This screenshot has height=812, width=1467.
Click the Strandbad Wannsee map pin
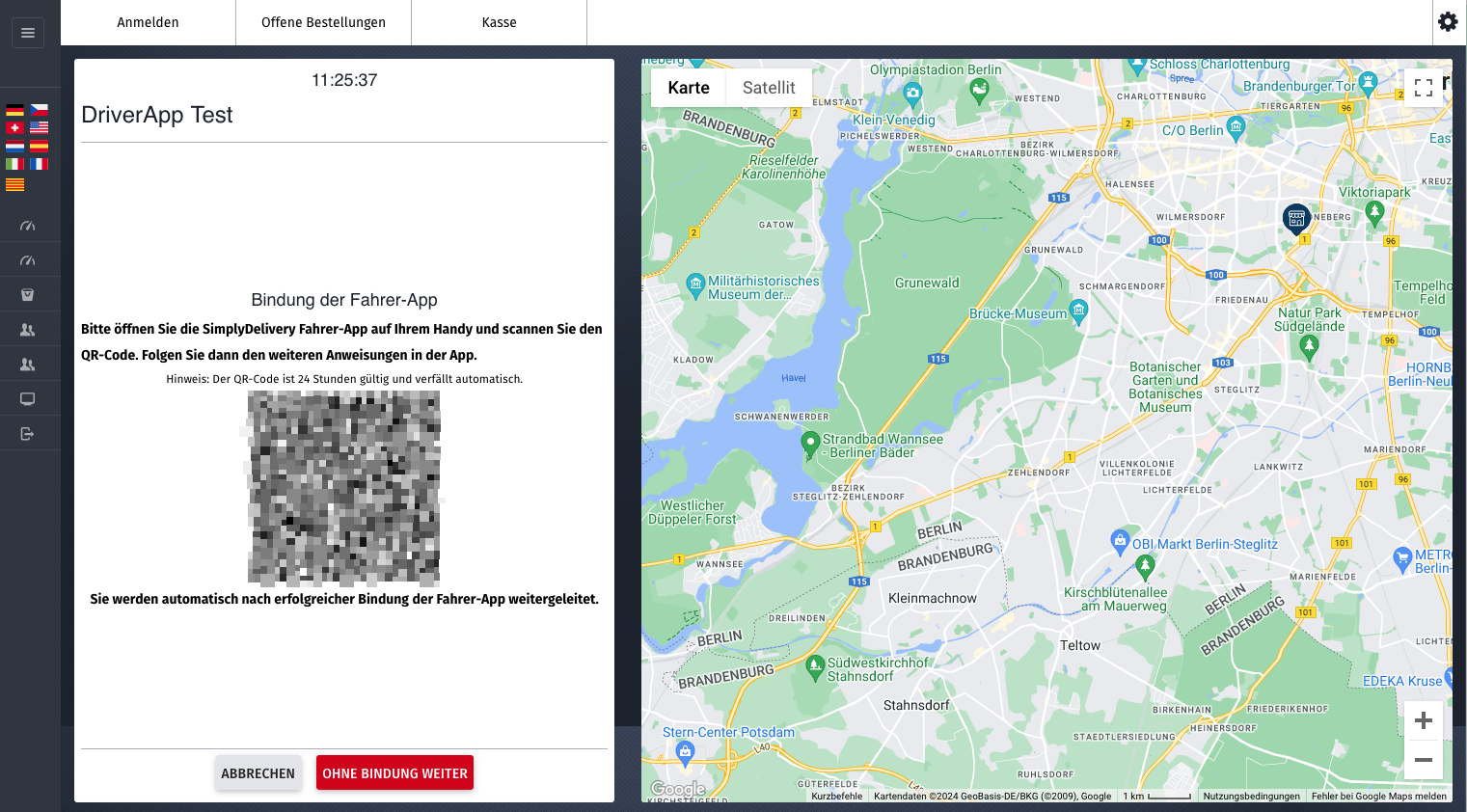point(810,445)
